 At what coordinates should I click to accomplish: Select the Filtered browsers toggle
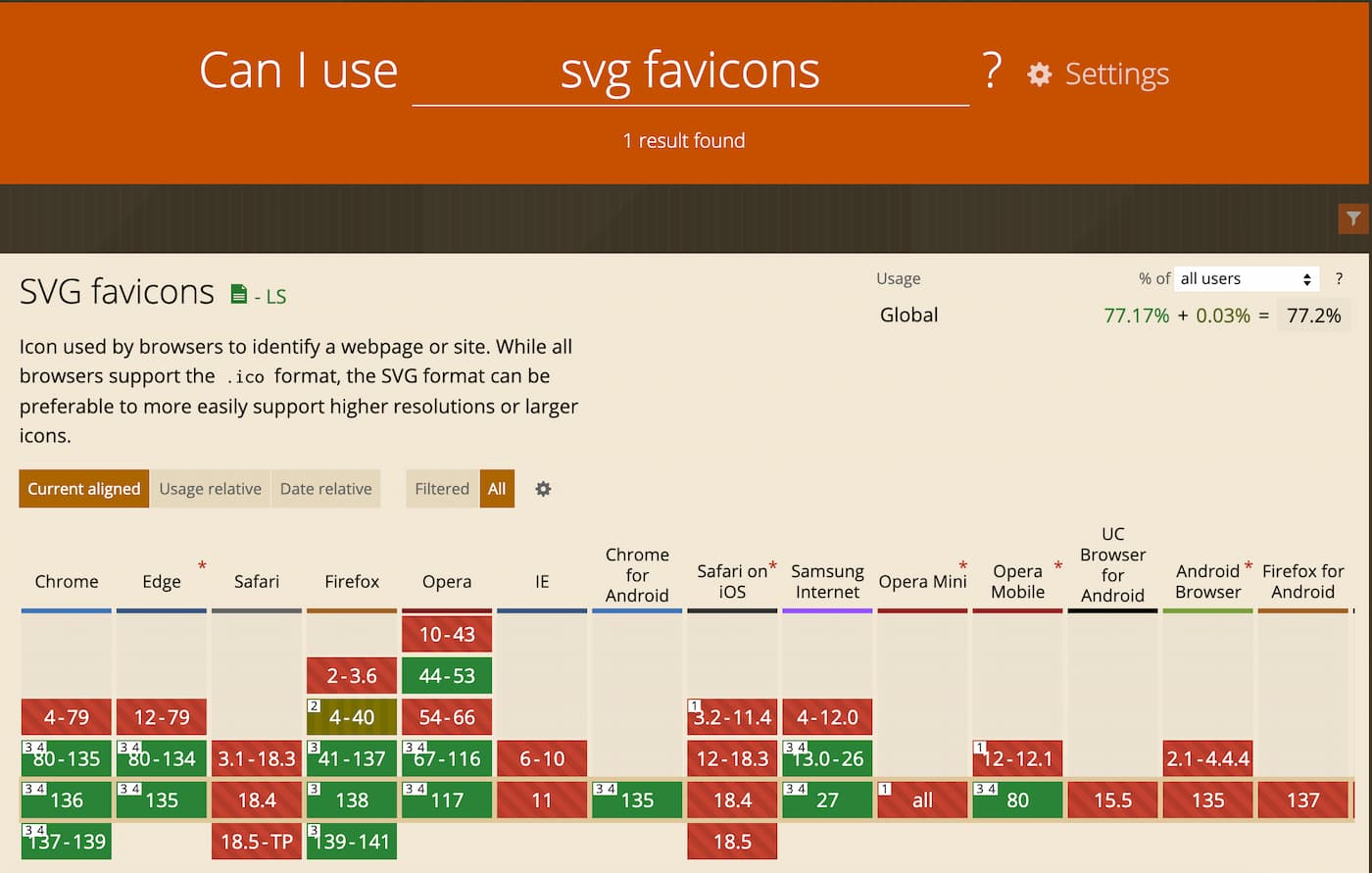pos(442,489)
